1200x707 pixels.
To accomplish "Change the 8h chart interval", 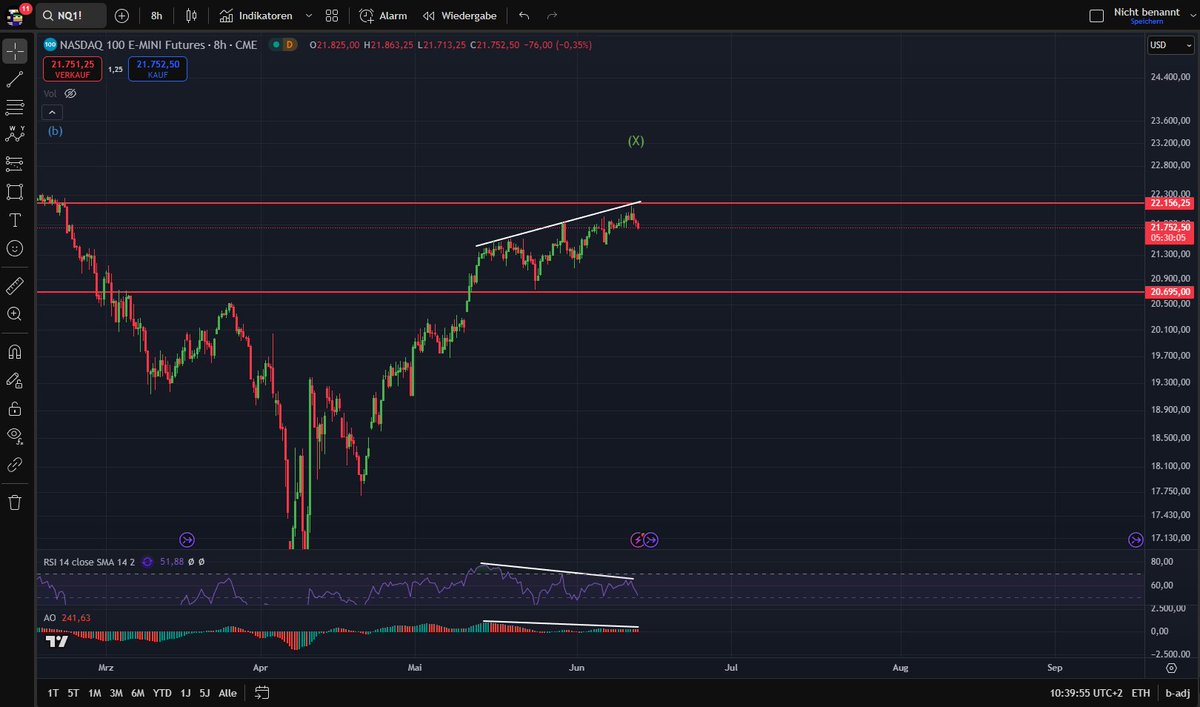I will (157, 16).
